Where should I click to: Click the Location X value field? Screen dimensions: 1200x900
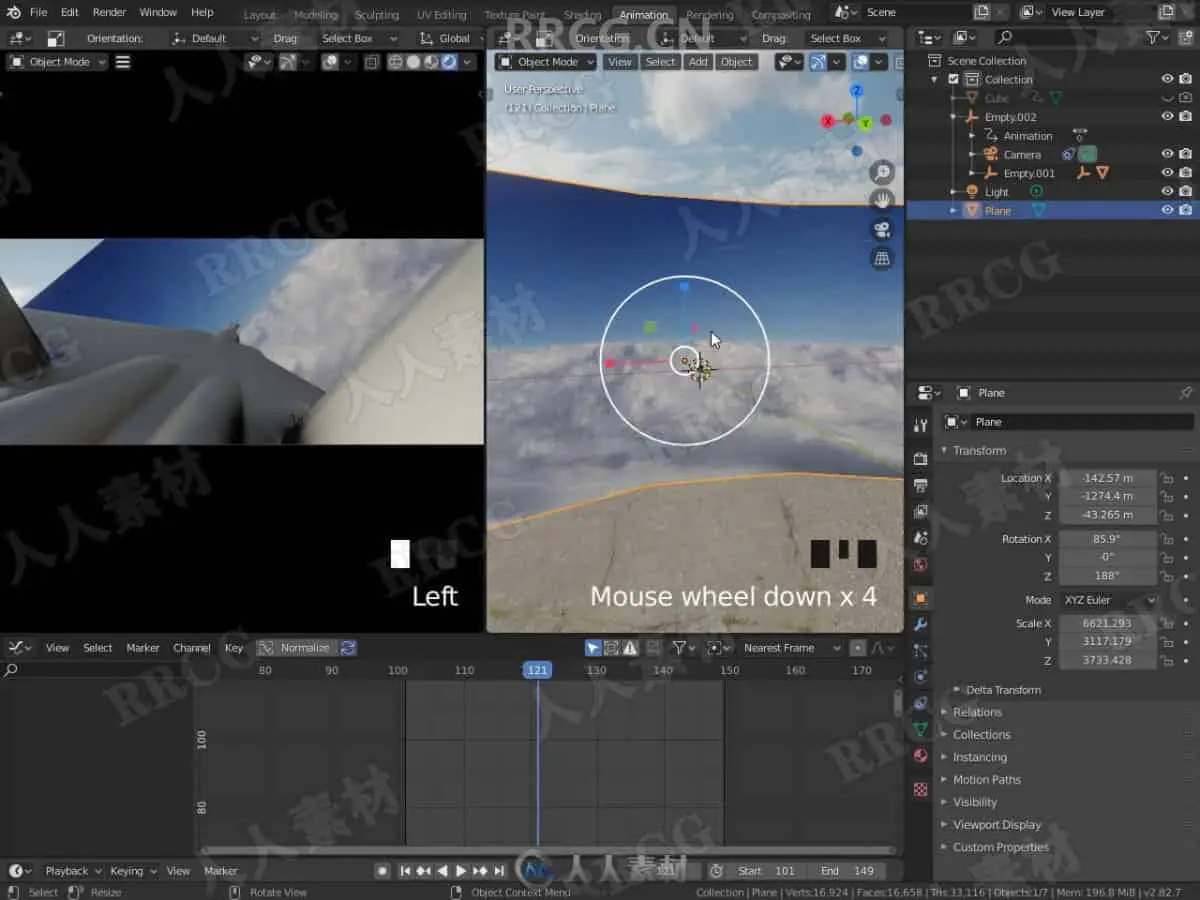(x=1107, y=478)
